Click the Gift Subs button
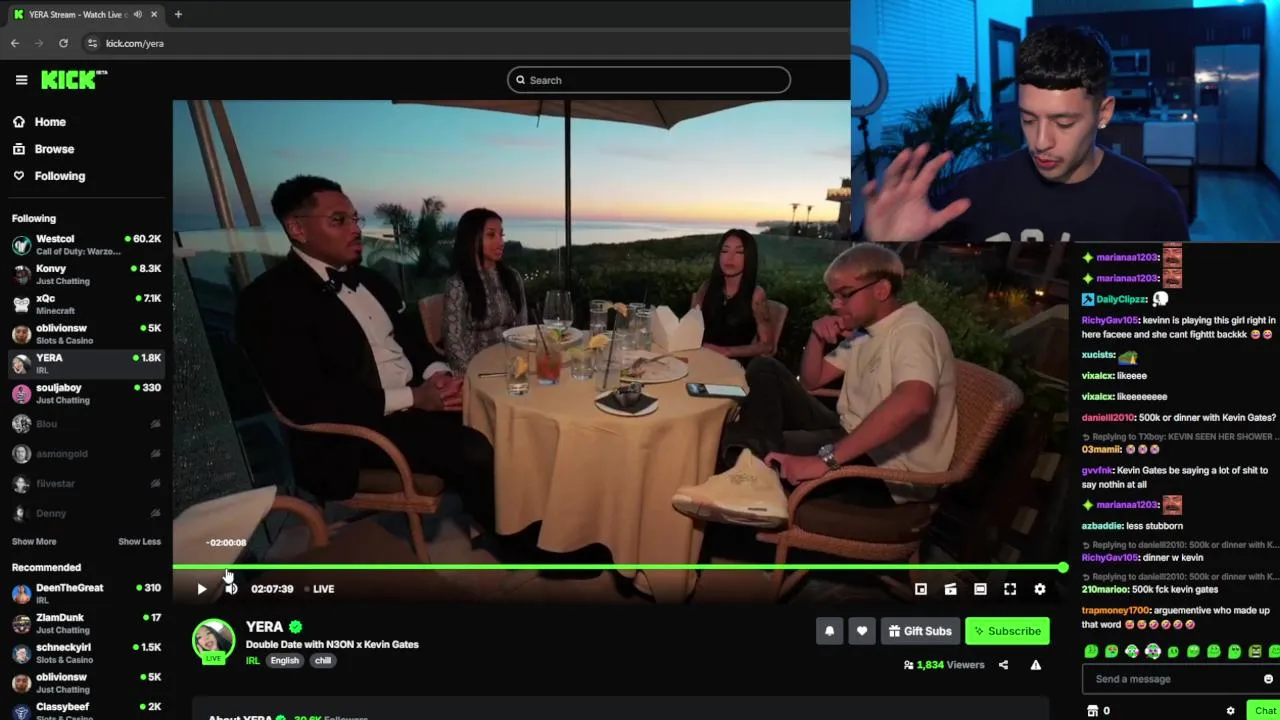Screen dimensions: 1280x720 point(920,631)
